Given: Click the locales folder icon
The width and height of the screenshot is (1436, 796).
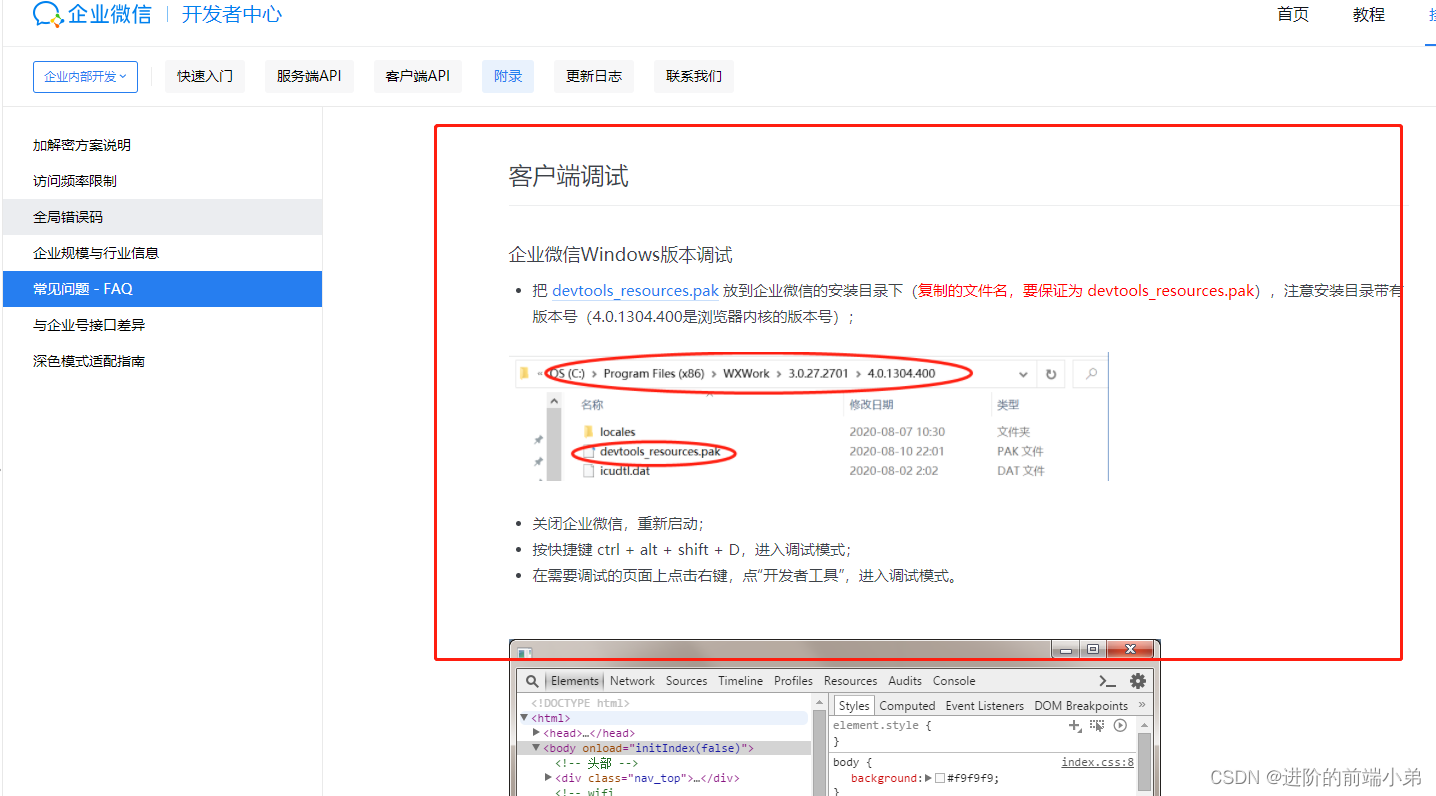Looking at the screenshot, I should click(x=589, y=432).
